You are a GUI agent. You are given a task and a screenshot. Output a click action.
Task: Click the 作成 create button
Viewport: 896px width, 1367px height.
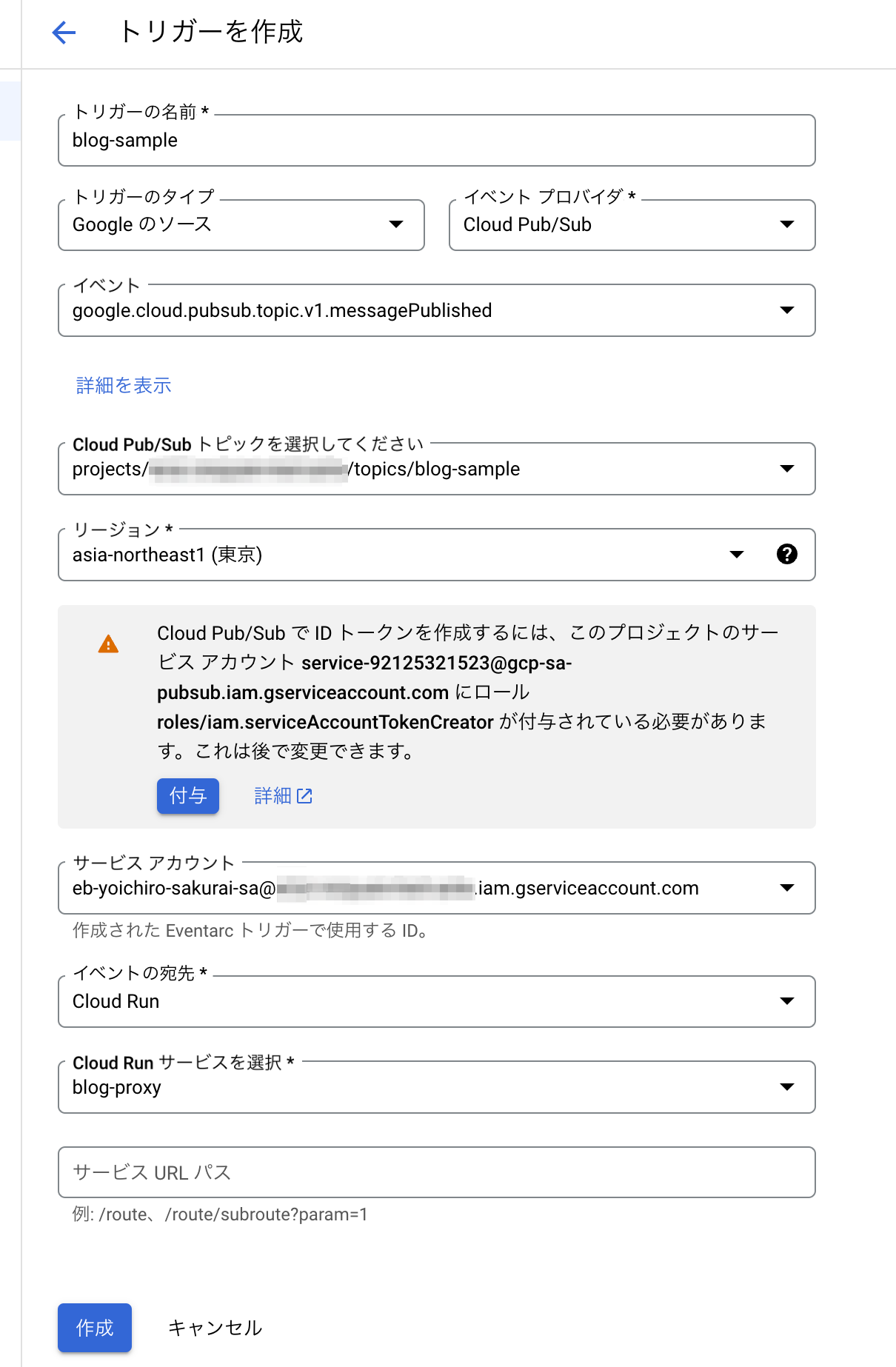point(95,1328)
